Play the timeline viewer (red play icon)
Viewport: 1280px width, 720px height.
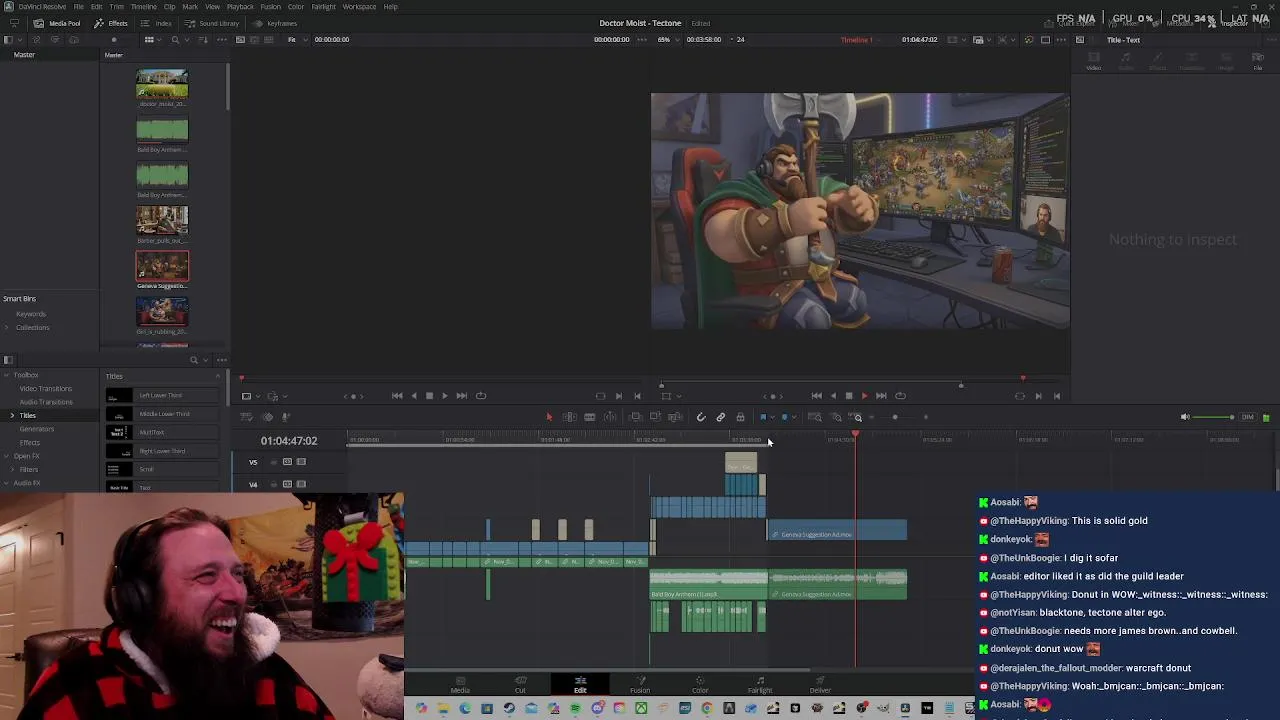865,396
